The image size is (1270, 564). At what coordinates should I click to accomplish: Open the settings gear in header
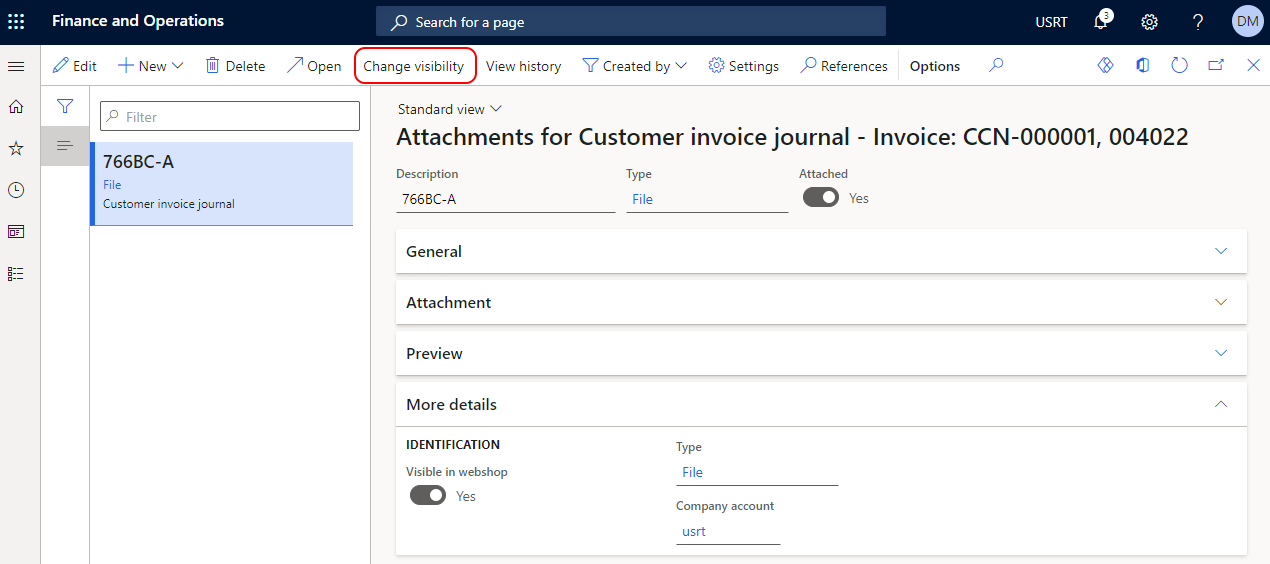(1150, 21)
